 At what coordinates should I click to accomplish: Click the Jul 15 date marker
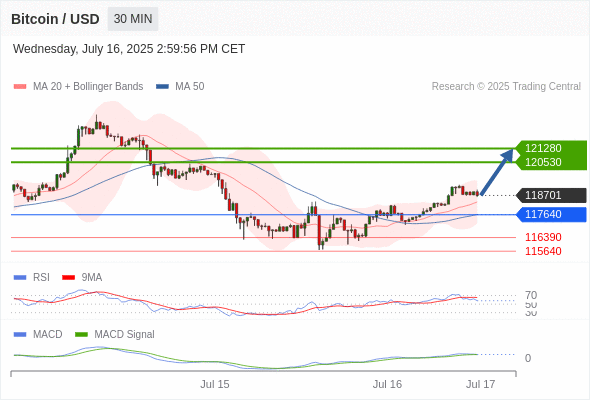[x=214, y=385]
